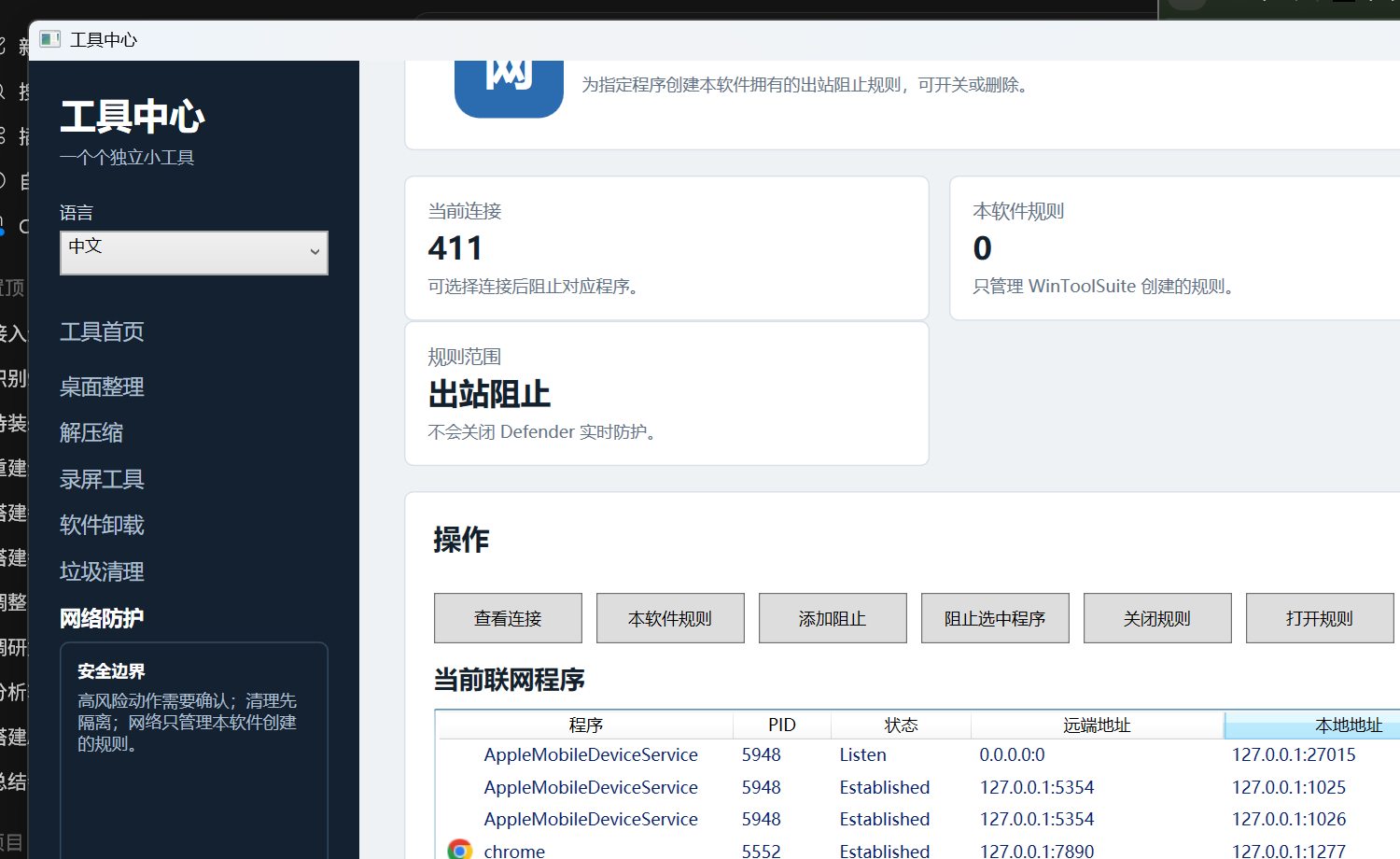
Task: Select the 网络防护 sidebar item
Action: point(102,618)
